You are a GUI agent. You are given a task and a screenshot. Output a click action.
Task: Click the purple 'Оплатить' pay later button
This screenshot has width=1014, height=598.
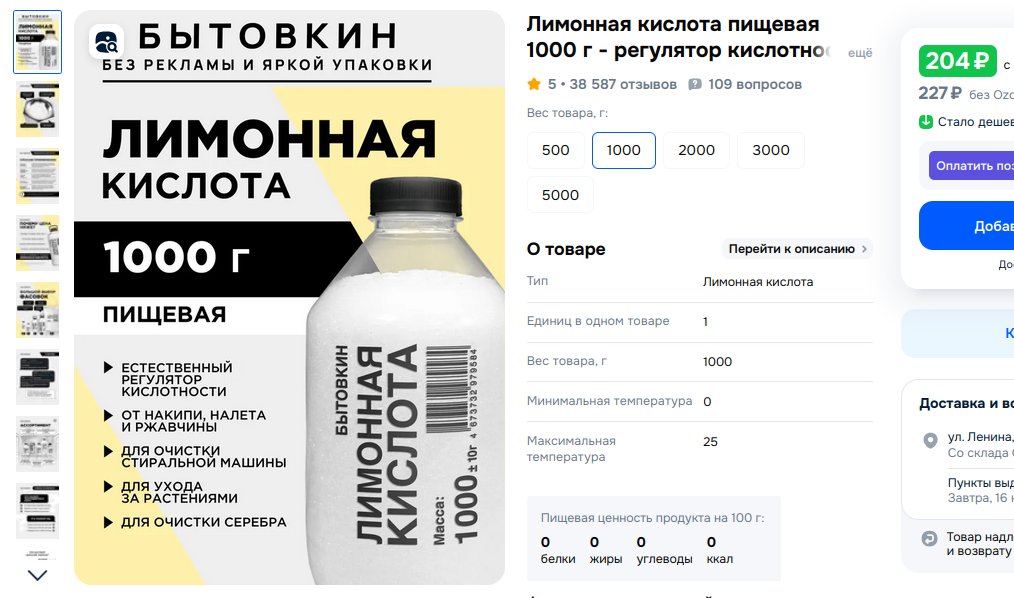(x=971, y=166)
